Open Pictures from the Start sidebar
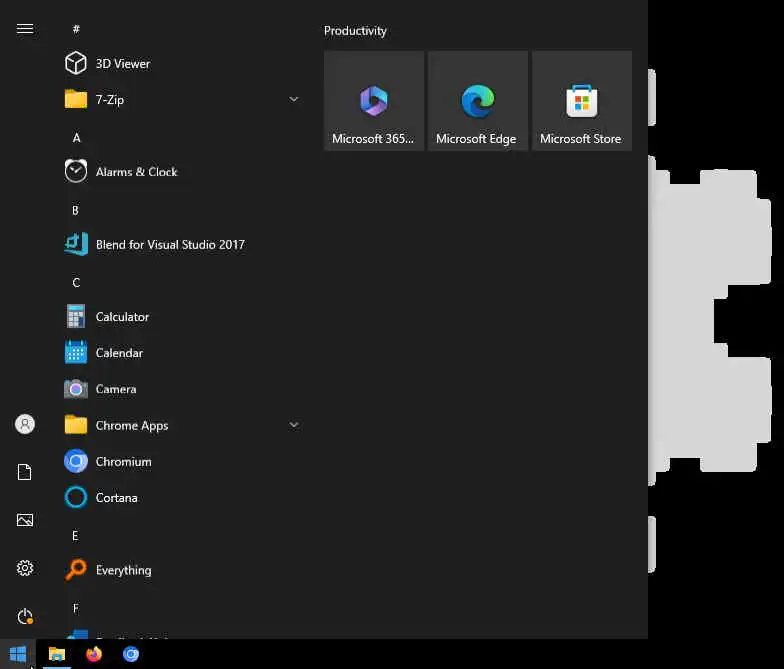 click(x=25, y=520)
